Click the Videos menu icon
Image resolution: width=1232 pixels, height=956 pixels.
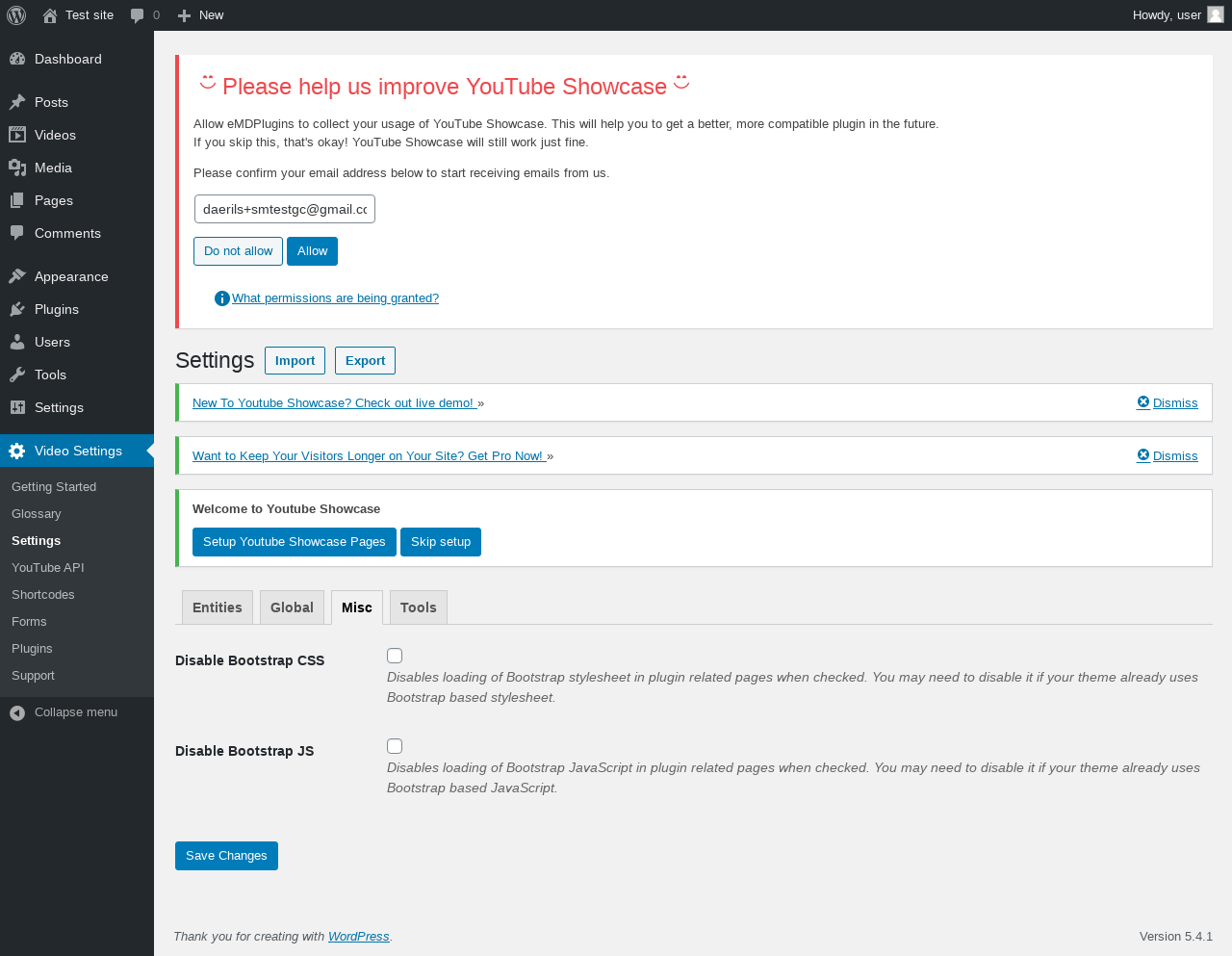click(17, 135)
